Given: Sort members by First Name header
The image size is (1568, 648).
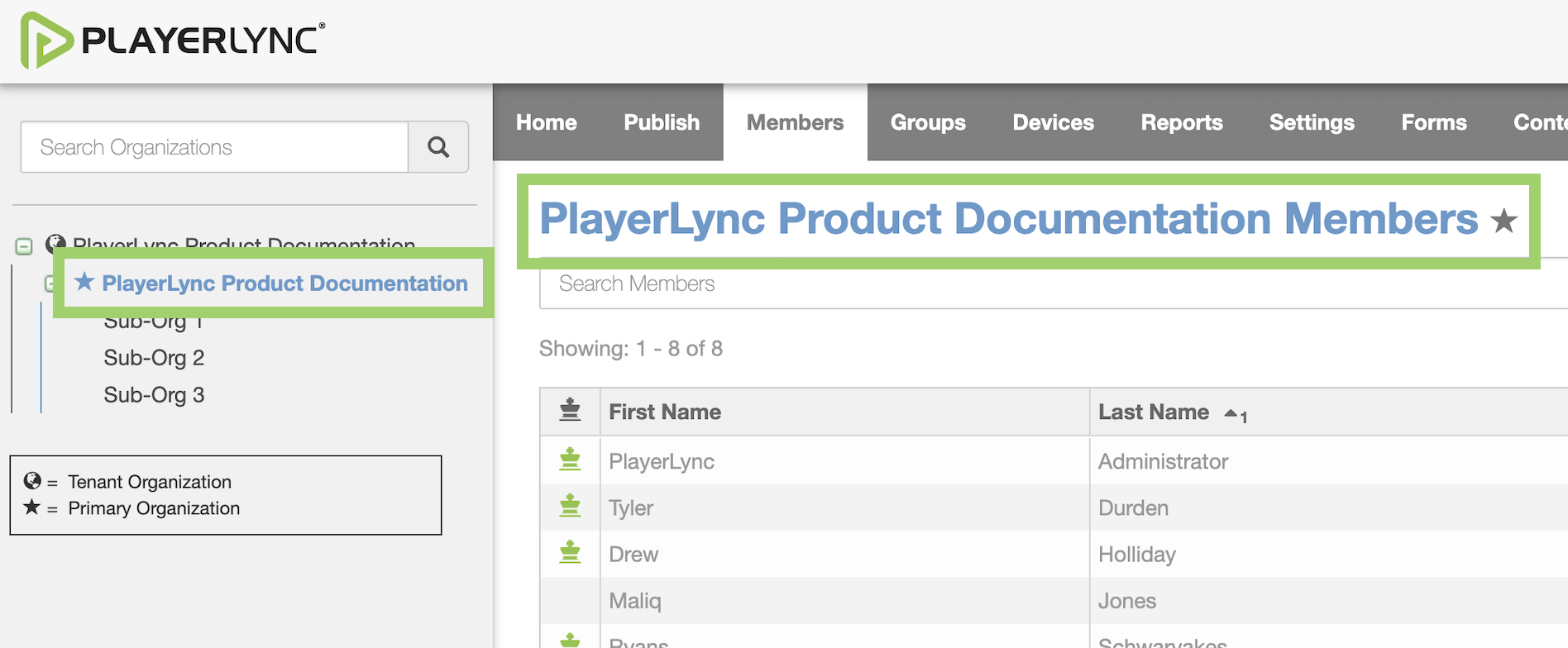Looking at the screenshot, I should point(665,412).
